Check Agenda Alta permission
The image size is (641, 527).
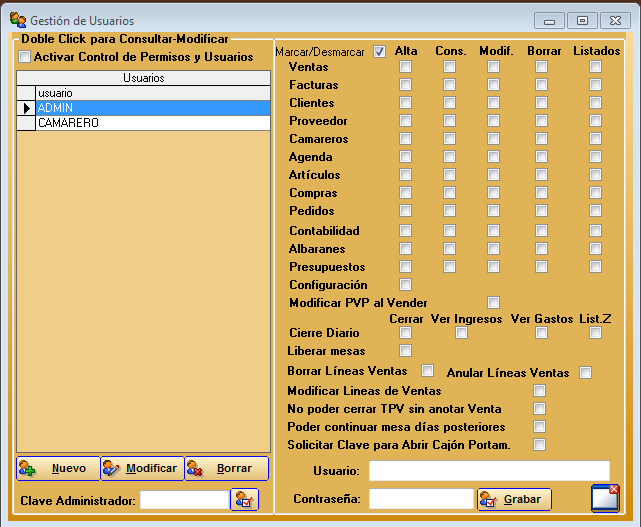coord(406,157)
